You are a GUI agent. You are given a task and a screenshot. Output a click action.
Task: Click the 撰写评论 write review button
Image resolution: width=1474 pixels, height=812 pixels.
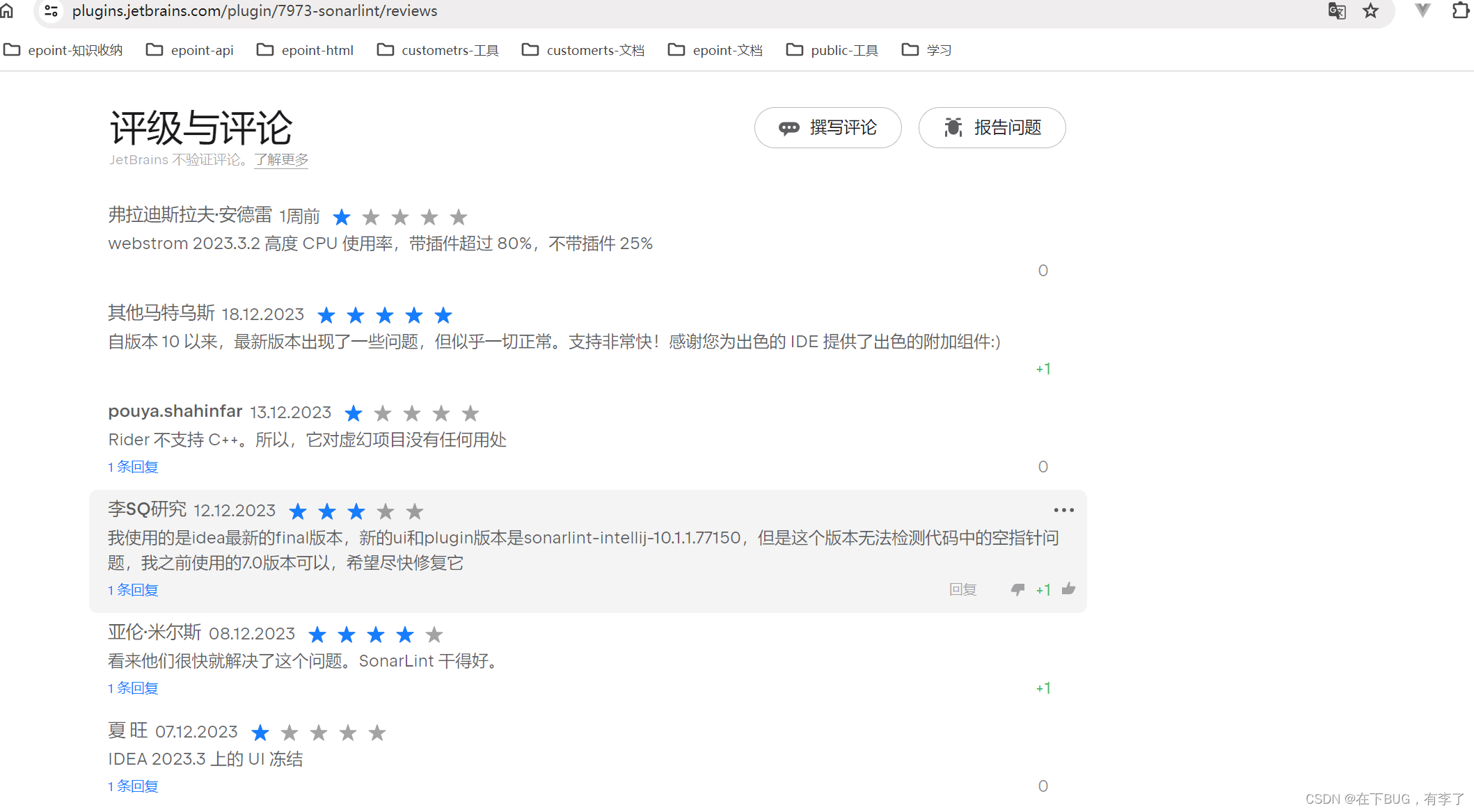point(827,127)
